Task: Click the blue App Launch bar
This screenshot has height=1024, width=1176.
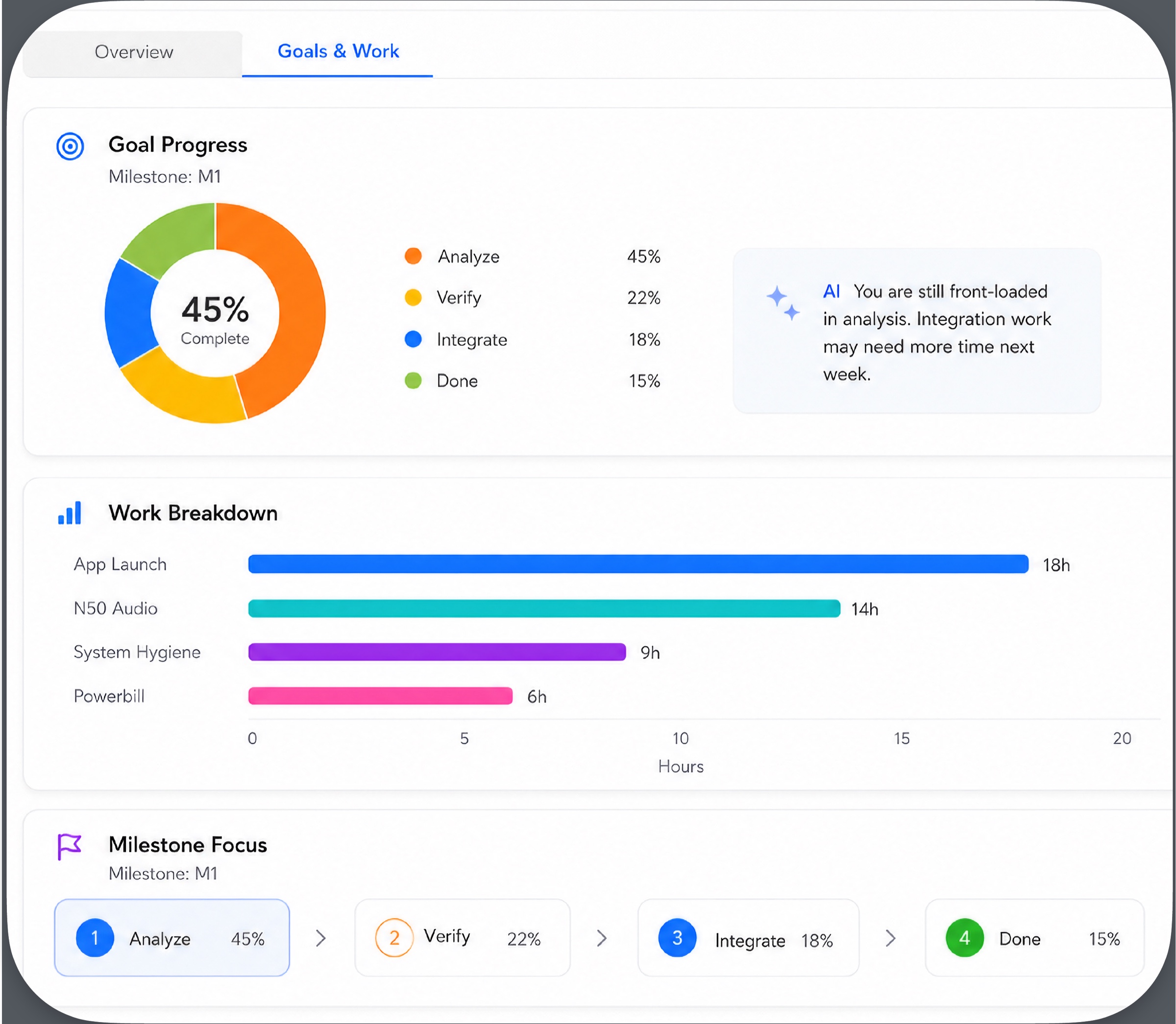Action: 638,564
